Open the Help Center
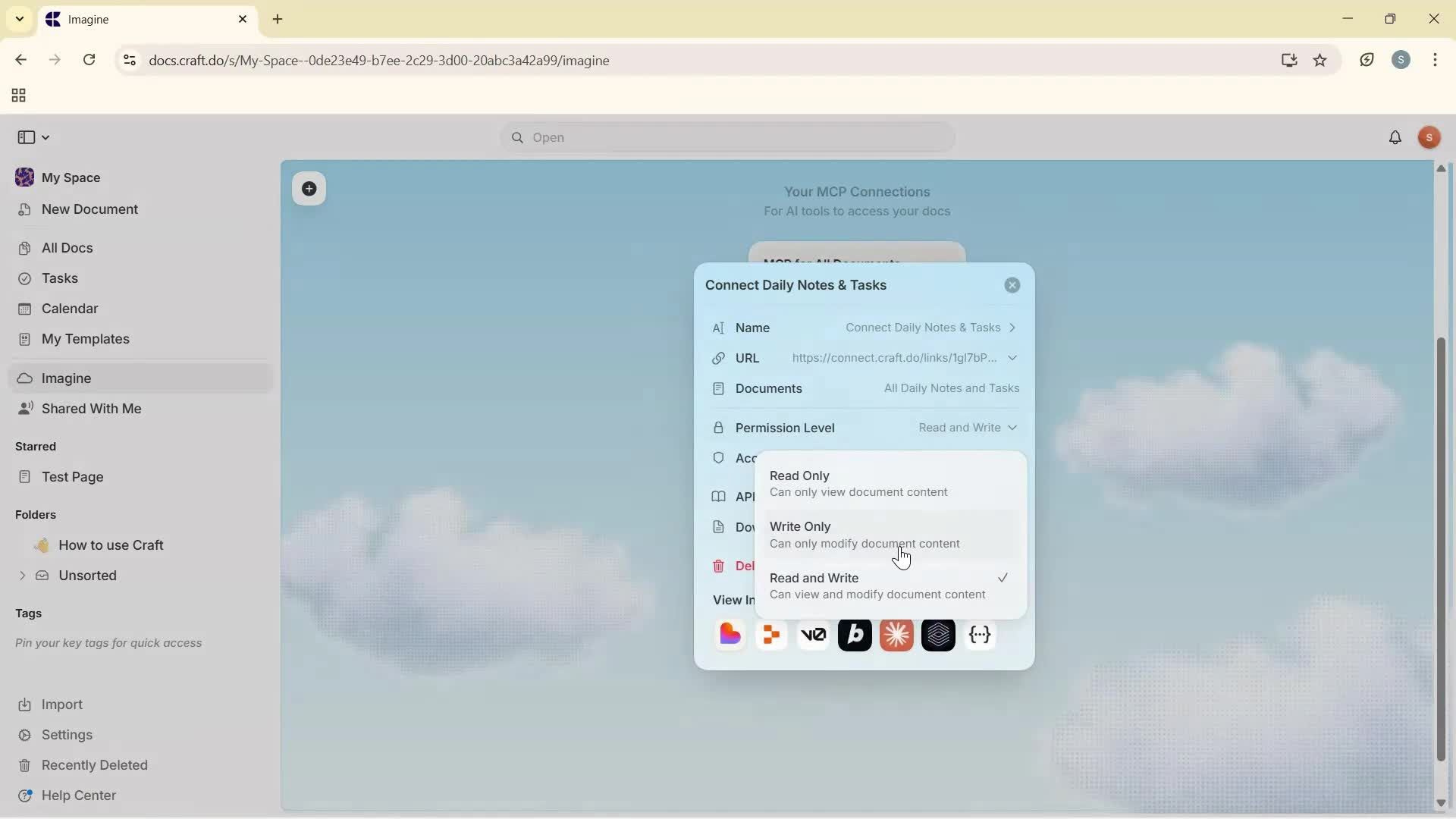The image size is (1456, 819). coord(78,795)
